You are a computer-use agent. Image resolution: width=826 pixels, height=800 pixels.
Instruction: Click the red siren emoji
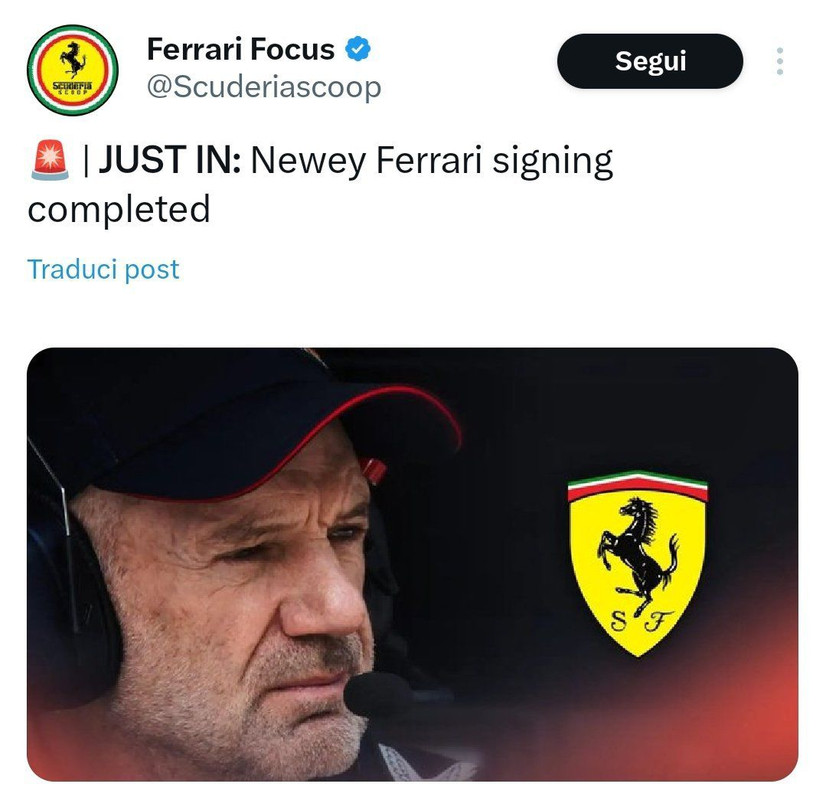coord(50,160)
